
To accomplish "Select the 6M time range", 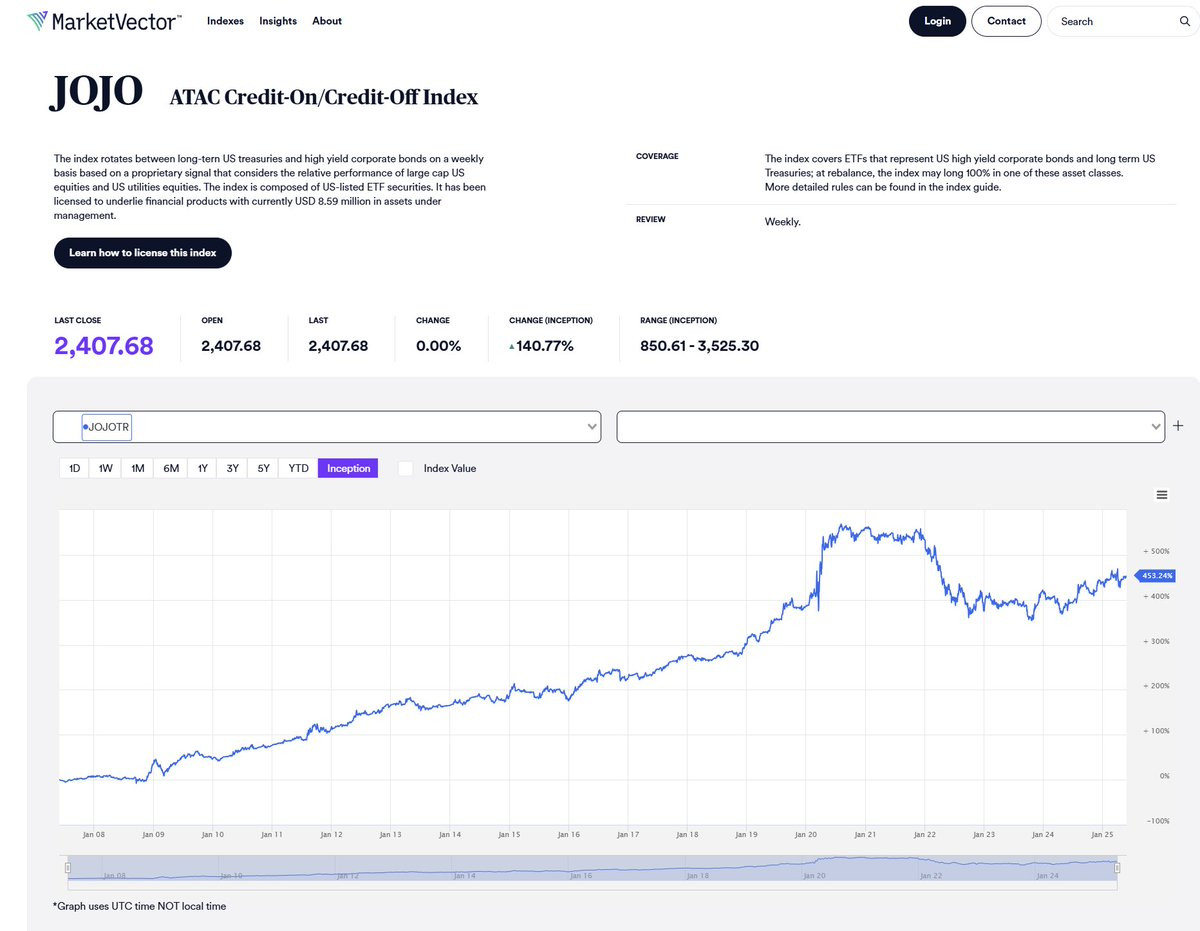I will (x=171, y=468).
